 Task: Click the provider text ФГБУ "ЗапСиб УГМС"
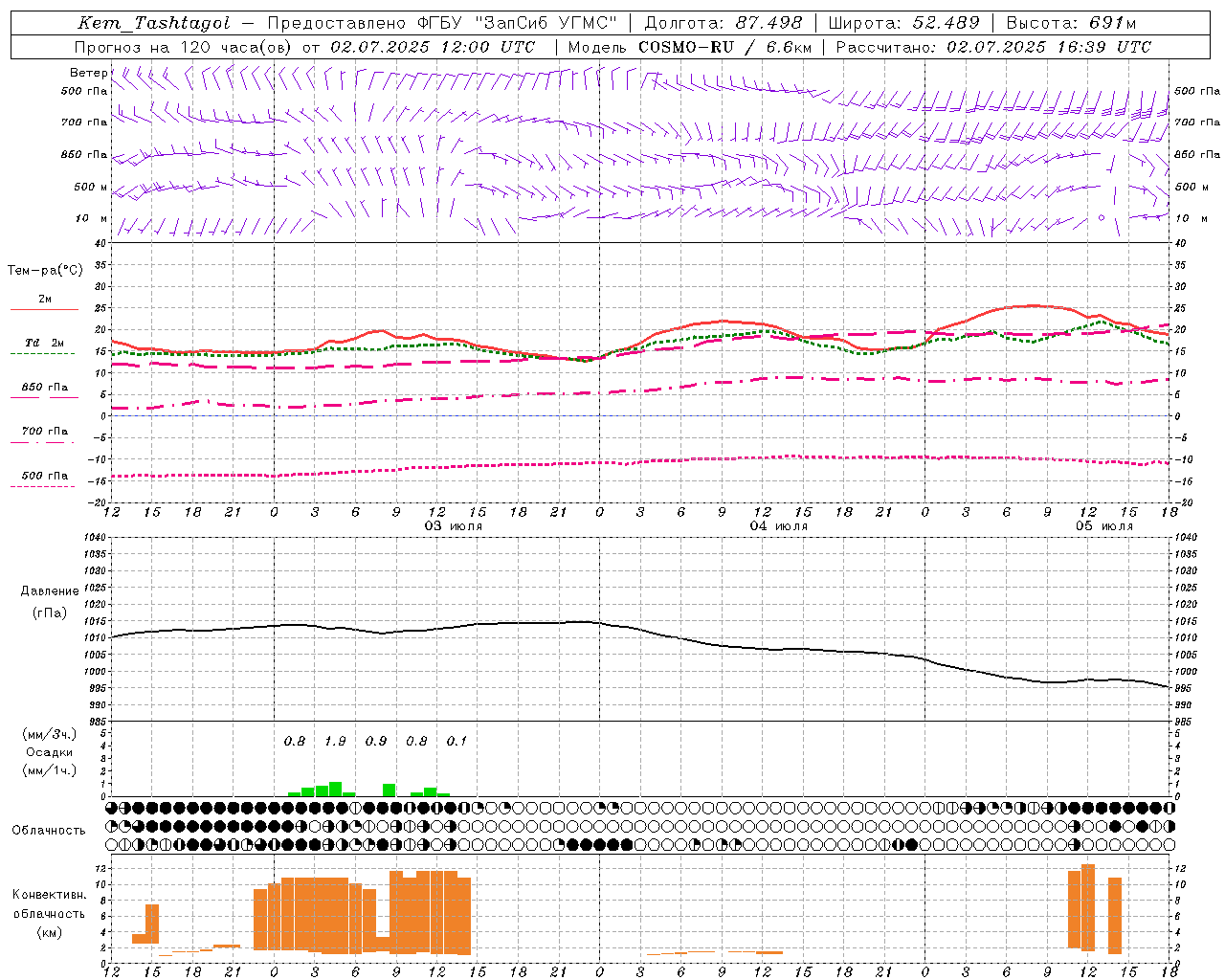point(518,23)
